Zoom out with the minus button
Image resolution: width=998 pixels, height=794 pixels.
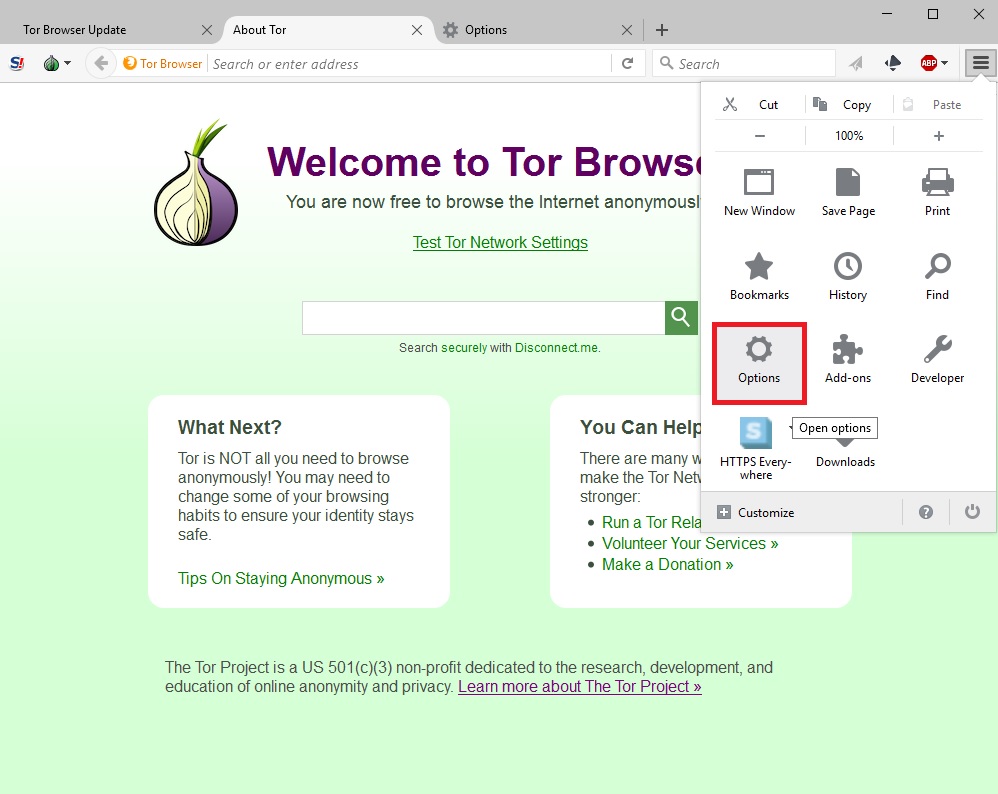(x=760, y=136)
